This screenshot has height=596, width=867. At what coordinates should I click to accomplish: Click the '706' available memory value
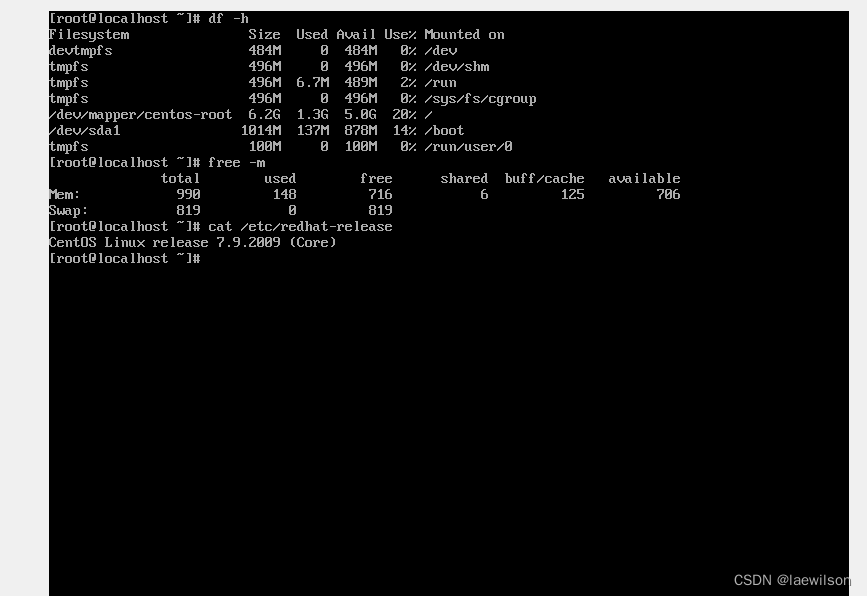coord(668,195)
